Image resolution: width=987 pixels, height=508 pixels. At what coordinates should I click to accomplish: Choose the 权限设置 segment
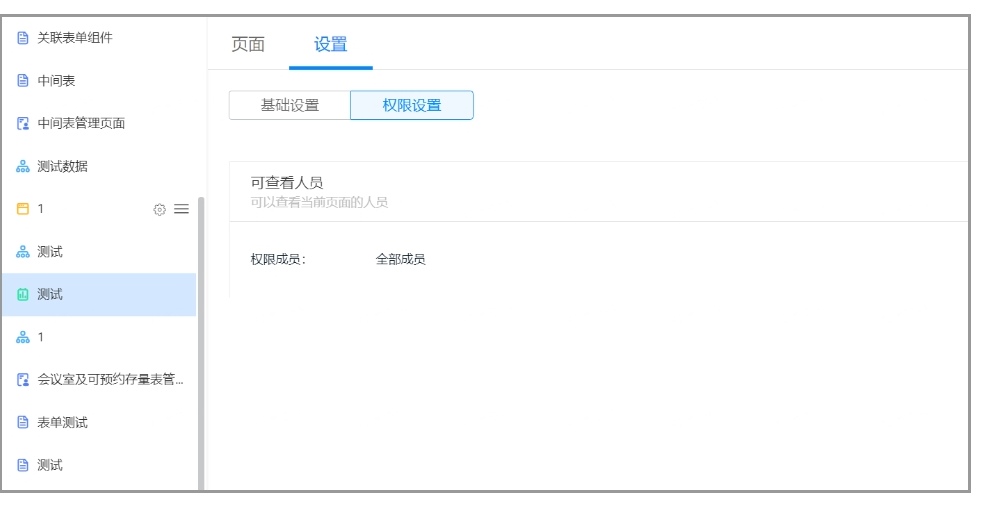pos(412,105)
